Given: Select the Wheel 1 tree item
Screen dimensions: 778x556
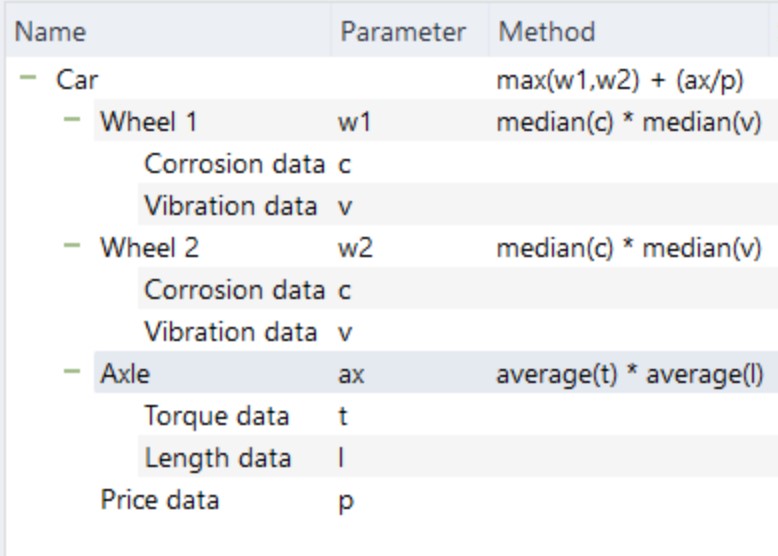Looking at the screenshot, I should (148, 122).
